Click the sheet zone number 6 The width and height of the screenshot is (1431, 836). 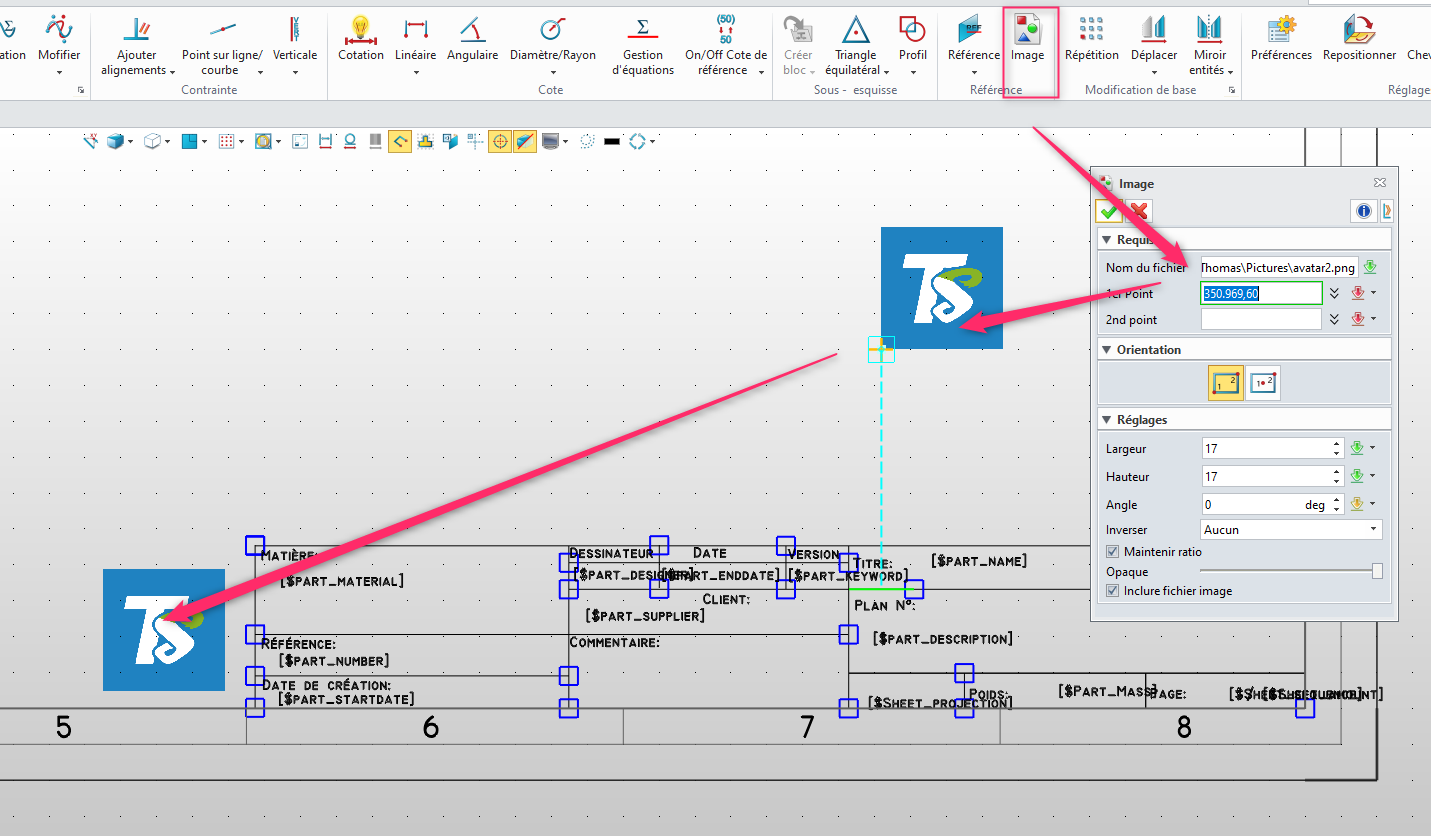pyautogui.click(x=431, y=727)
